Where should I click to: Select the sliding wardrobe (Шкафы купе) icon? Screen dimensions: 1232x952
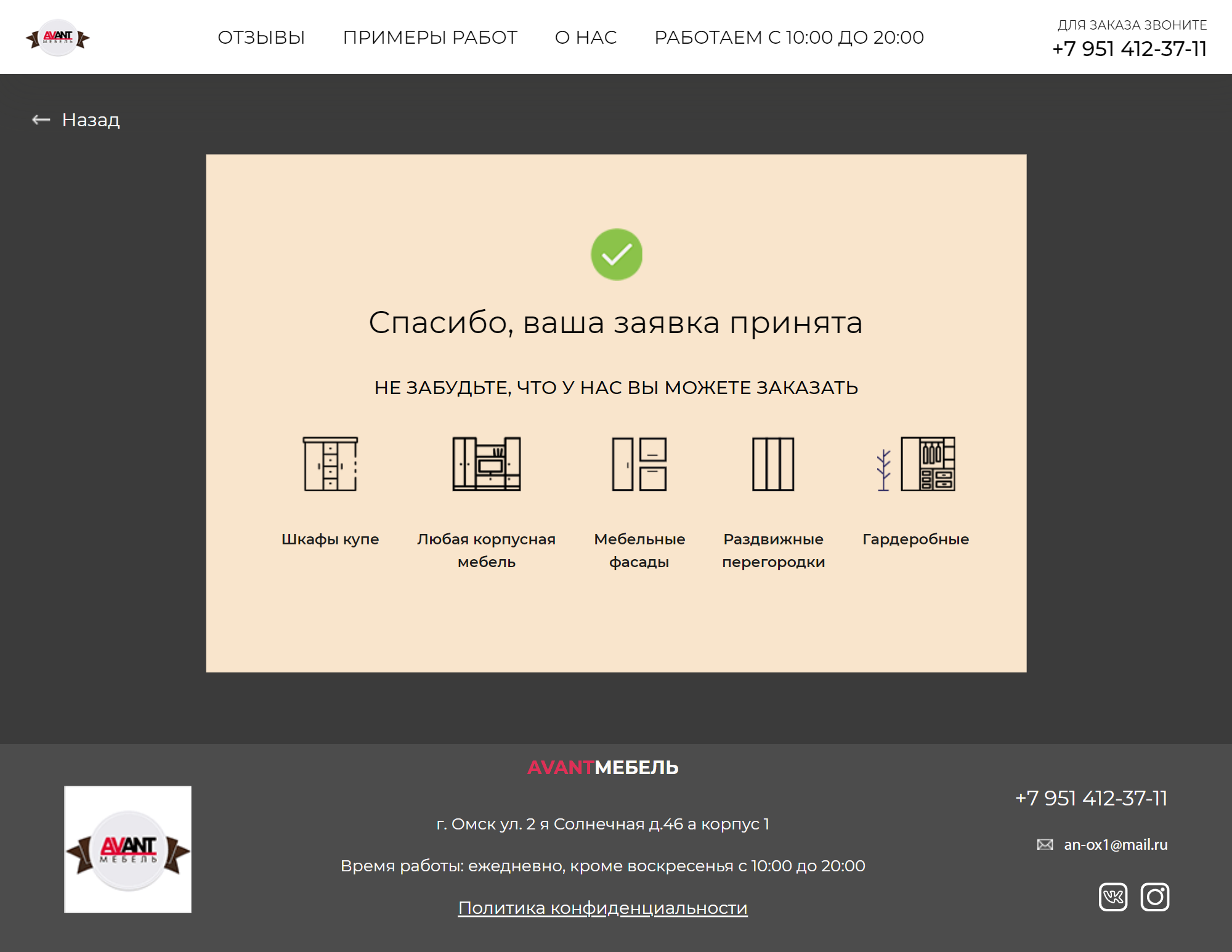pyautogui.click(x=330, y=464)
